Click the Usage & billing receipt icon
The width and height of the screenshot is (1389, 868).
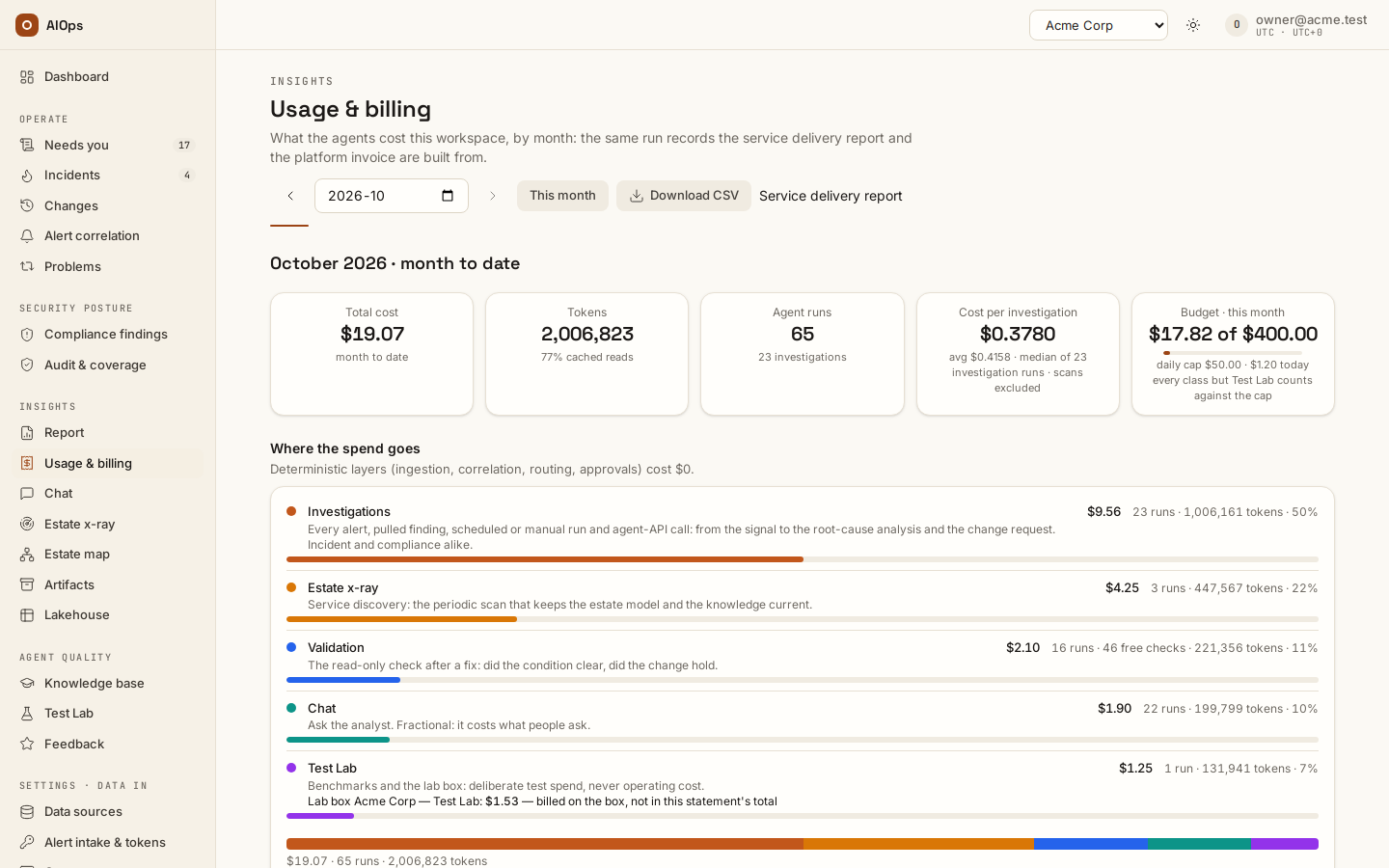click(x=27, y=464)
